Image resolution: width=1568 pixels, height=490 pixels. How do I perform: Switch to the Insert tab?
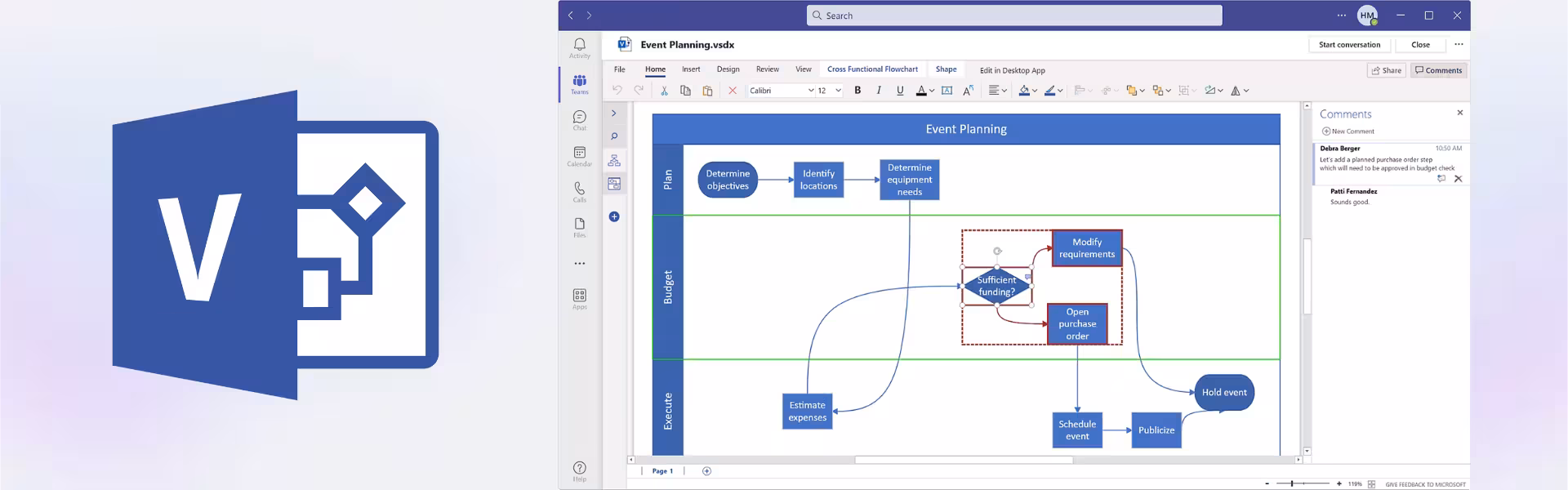pyautogui.click(x=691, y=69)
